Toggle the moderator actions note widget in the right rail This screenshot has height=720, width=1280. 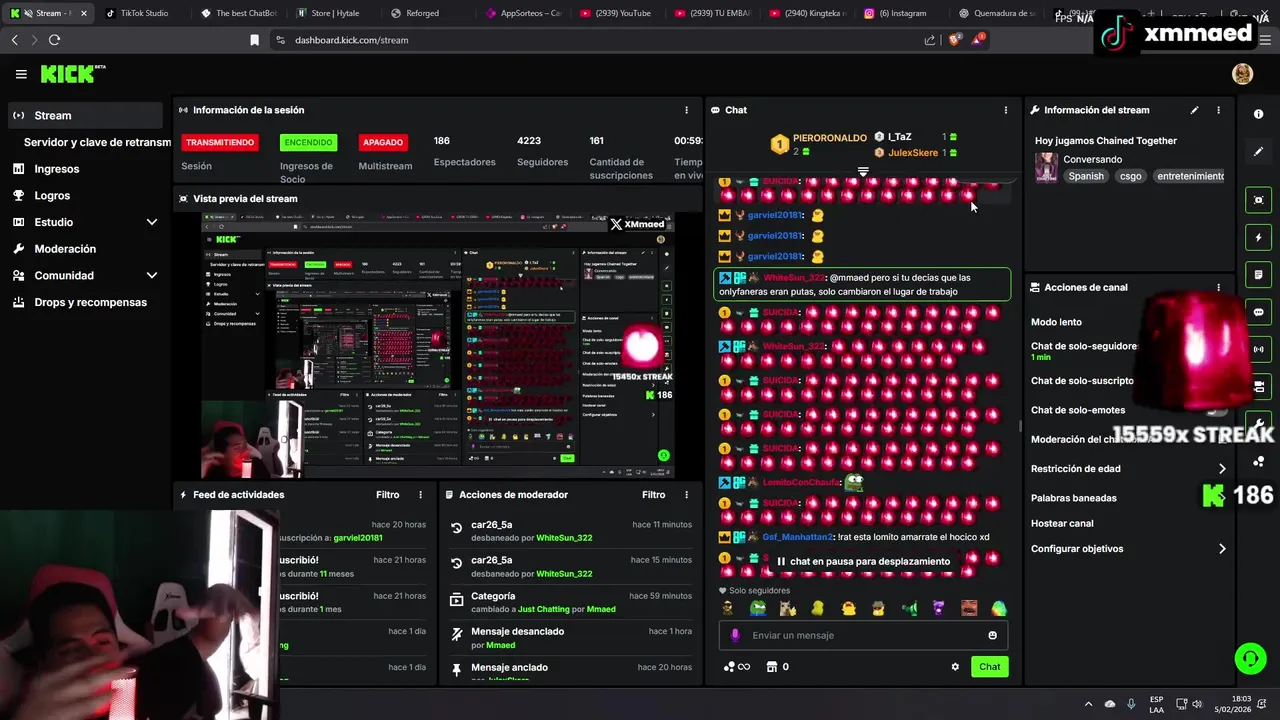point(1259,275)
